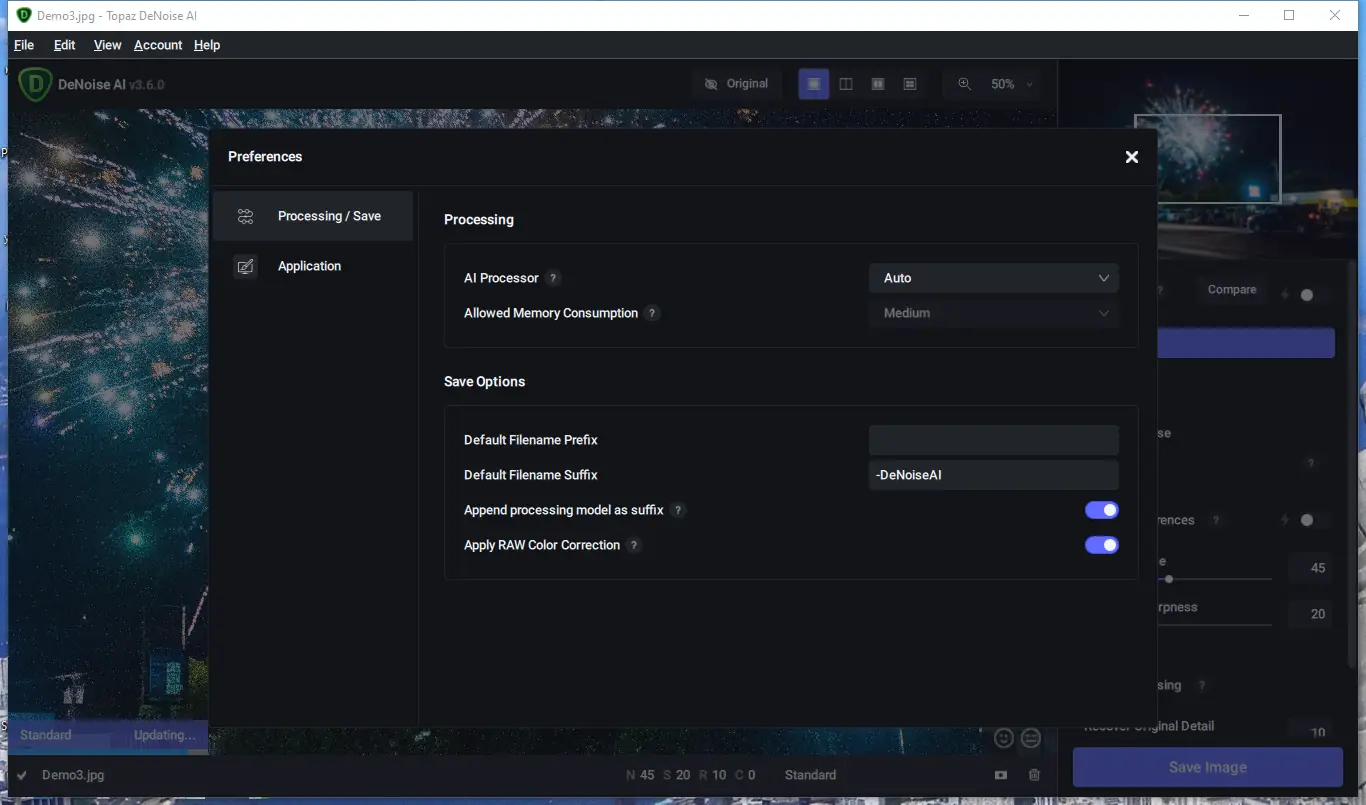
Task: Select the Demo3.jpg file row
Action: click(x=533, y=775)
